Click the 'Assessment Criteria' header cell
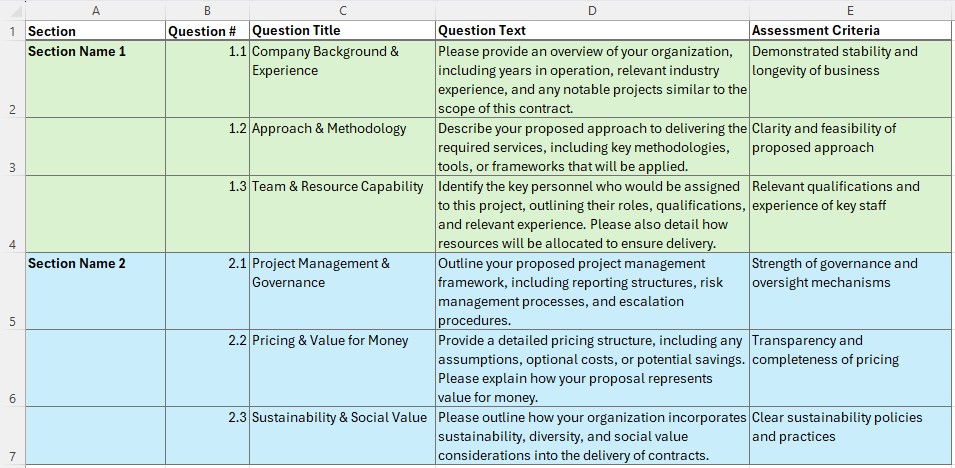 coord(851,31)
